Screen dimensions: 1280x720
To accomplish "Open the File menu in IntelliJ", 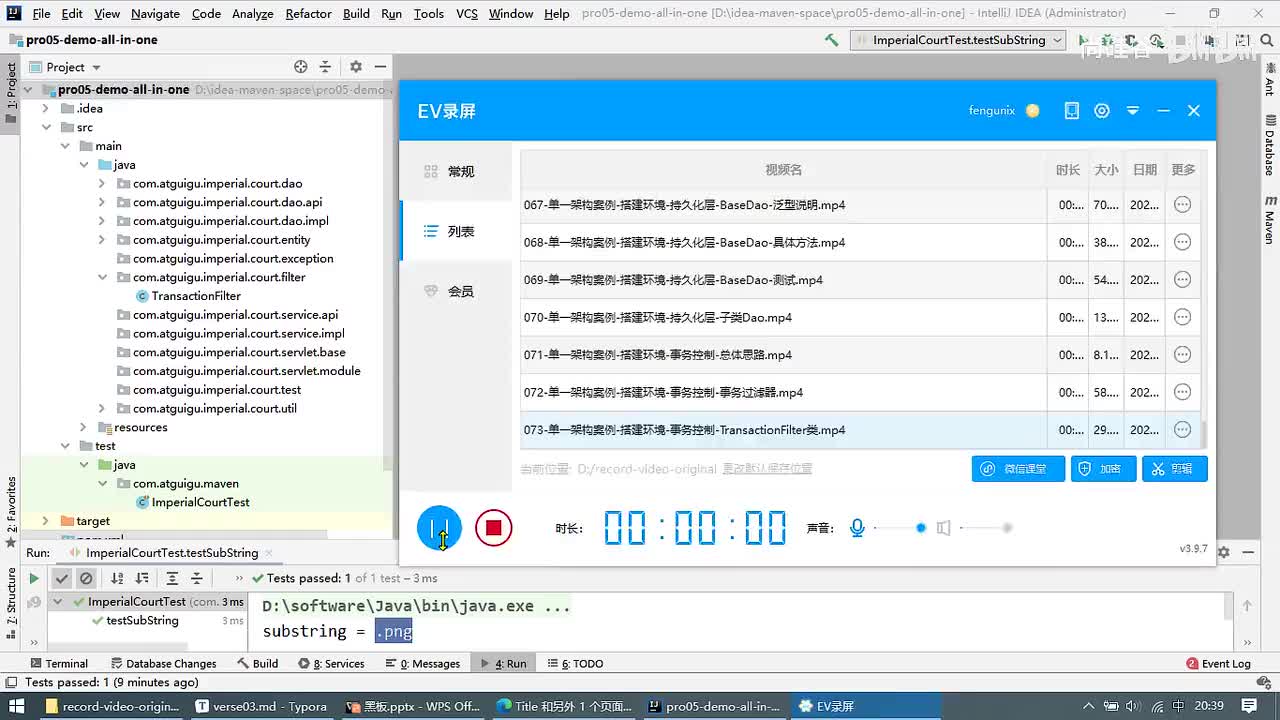I will click(41, 14).
